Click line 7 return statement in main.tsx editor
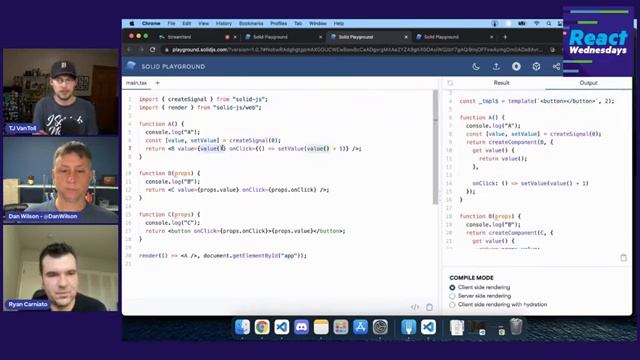This screenshot has width=640, height=360. point(253,149)
